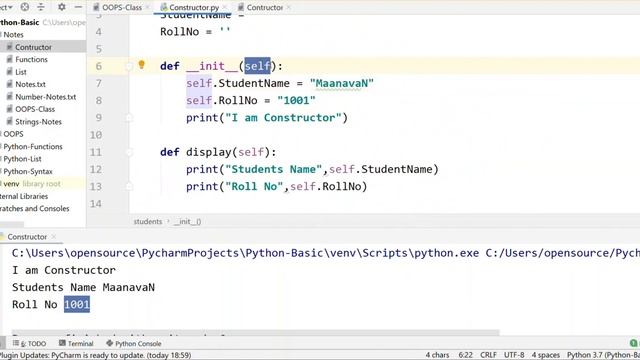The image size is (640, 360).
Task: Switch to the OOPS-Class editor tab
Action: pyautogui.click(x=122, y=7)
